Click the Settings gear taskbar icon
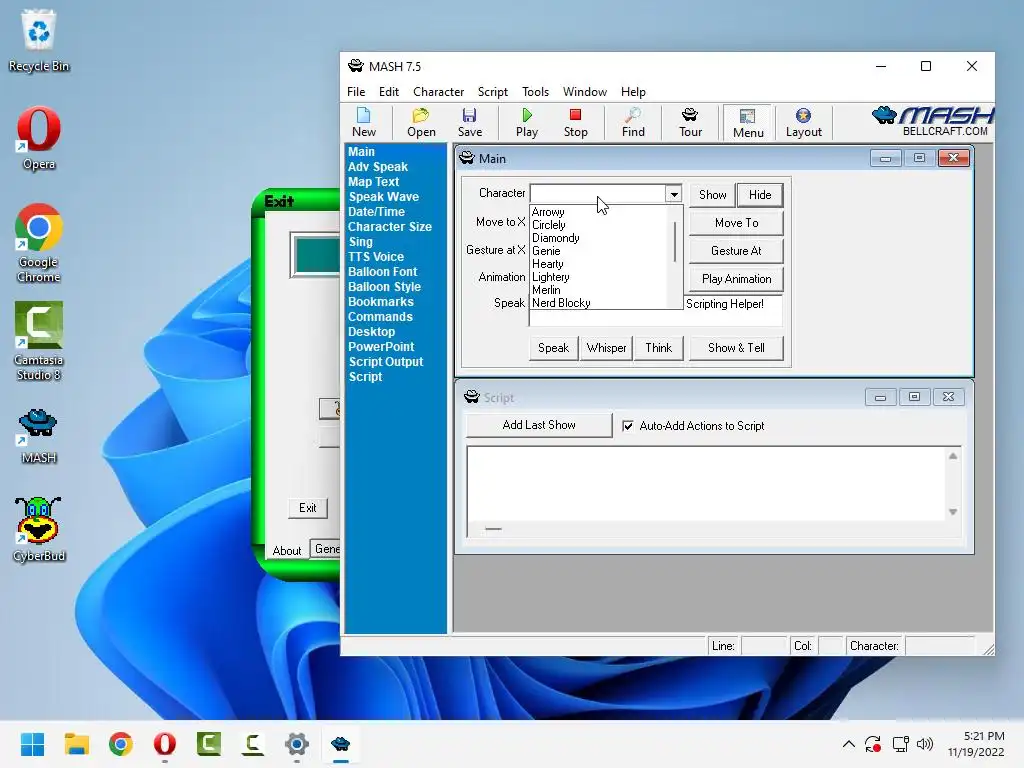Image resolution: width=1024 pixels, height=768 pixels. click(296, 744)
